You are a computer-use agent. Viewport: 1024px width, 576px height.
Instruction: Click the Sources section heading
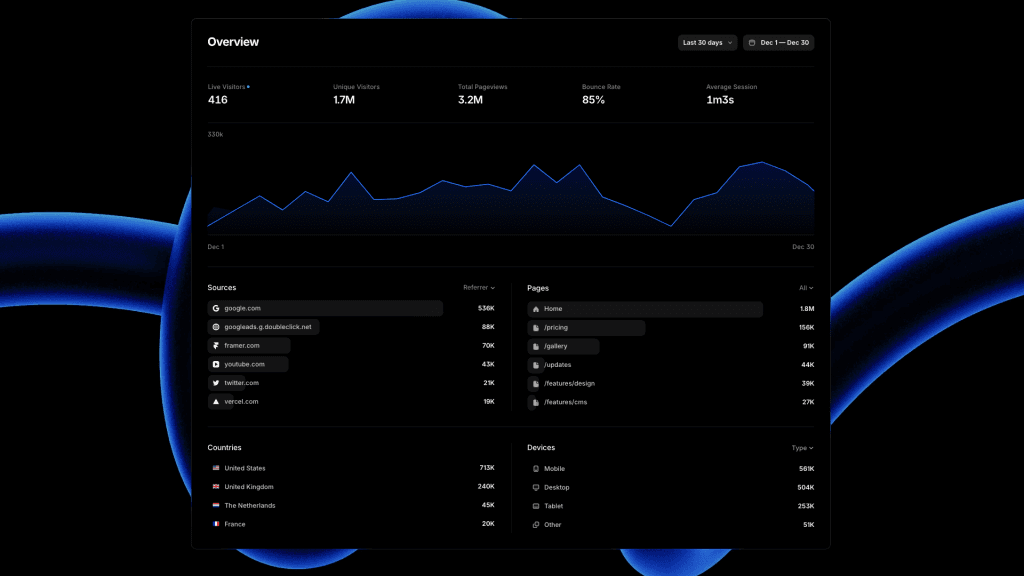tap(222, 287)
